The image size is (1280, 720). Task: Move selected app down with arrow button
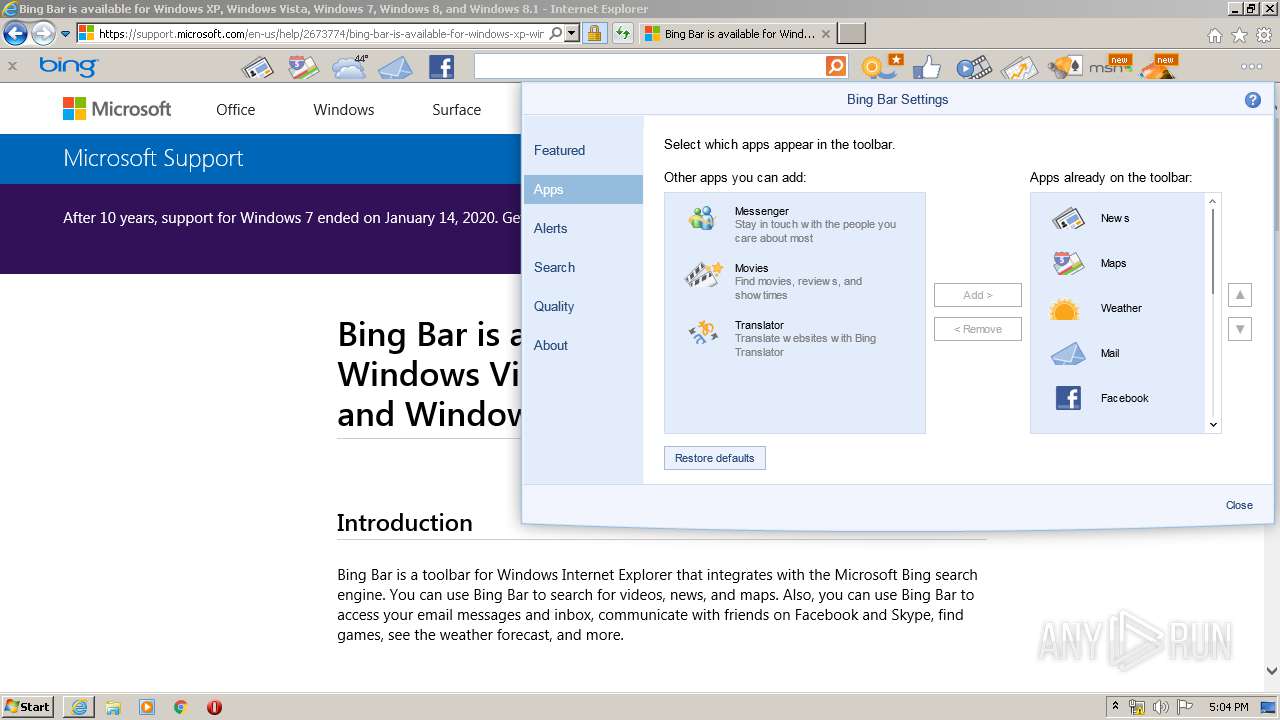tap(1240, 329)
